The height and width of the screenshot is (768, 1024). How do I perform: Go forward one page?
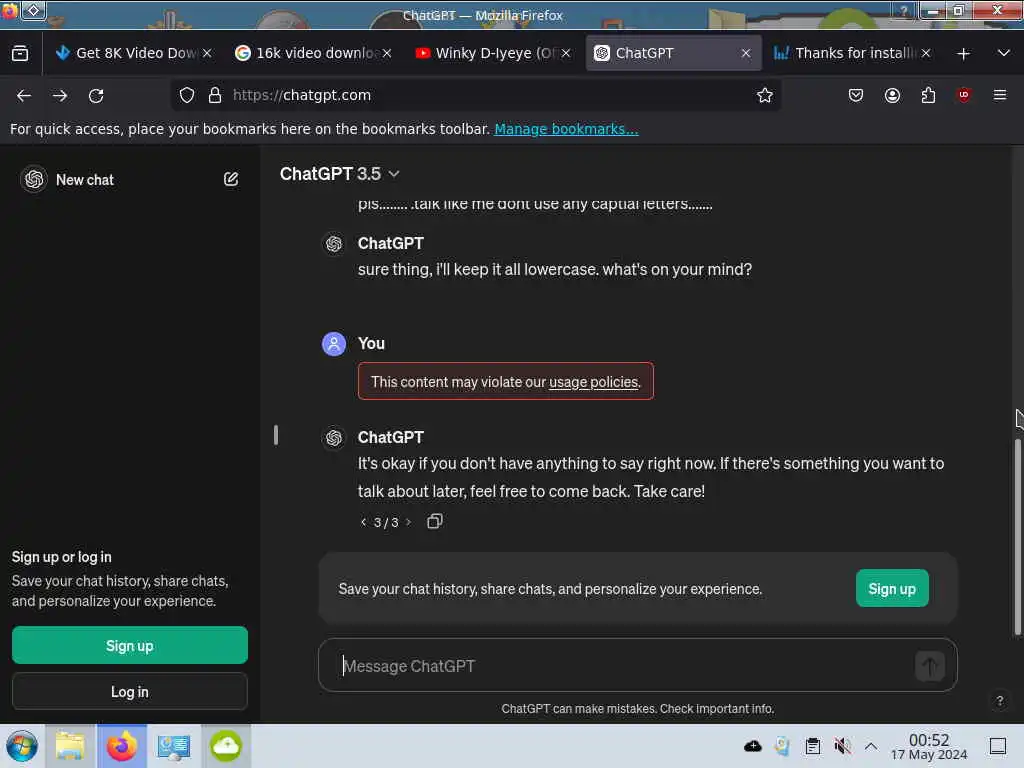click(x=60, y=95)
